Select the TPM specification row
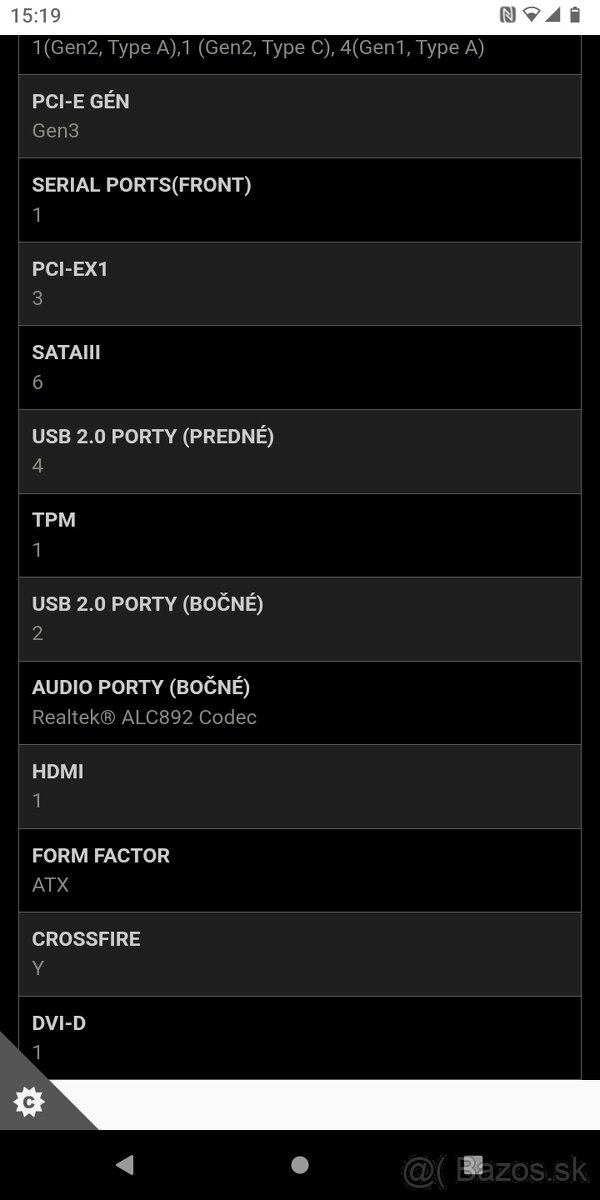This screenshot has width=600, height=1200. click(300, 535)
